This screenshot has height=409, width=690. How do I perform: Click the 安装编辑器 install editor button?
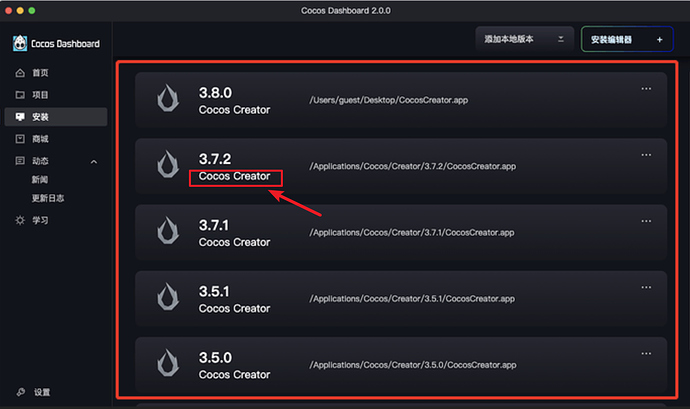coord(627,39)
